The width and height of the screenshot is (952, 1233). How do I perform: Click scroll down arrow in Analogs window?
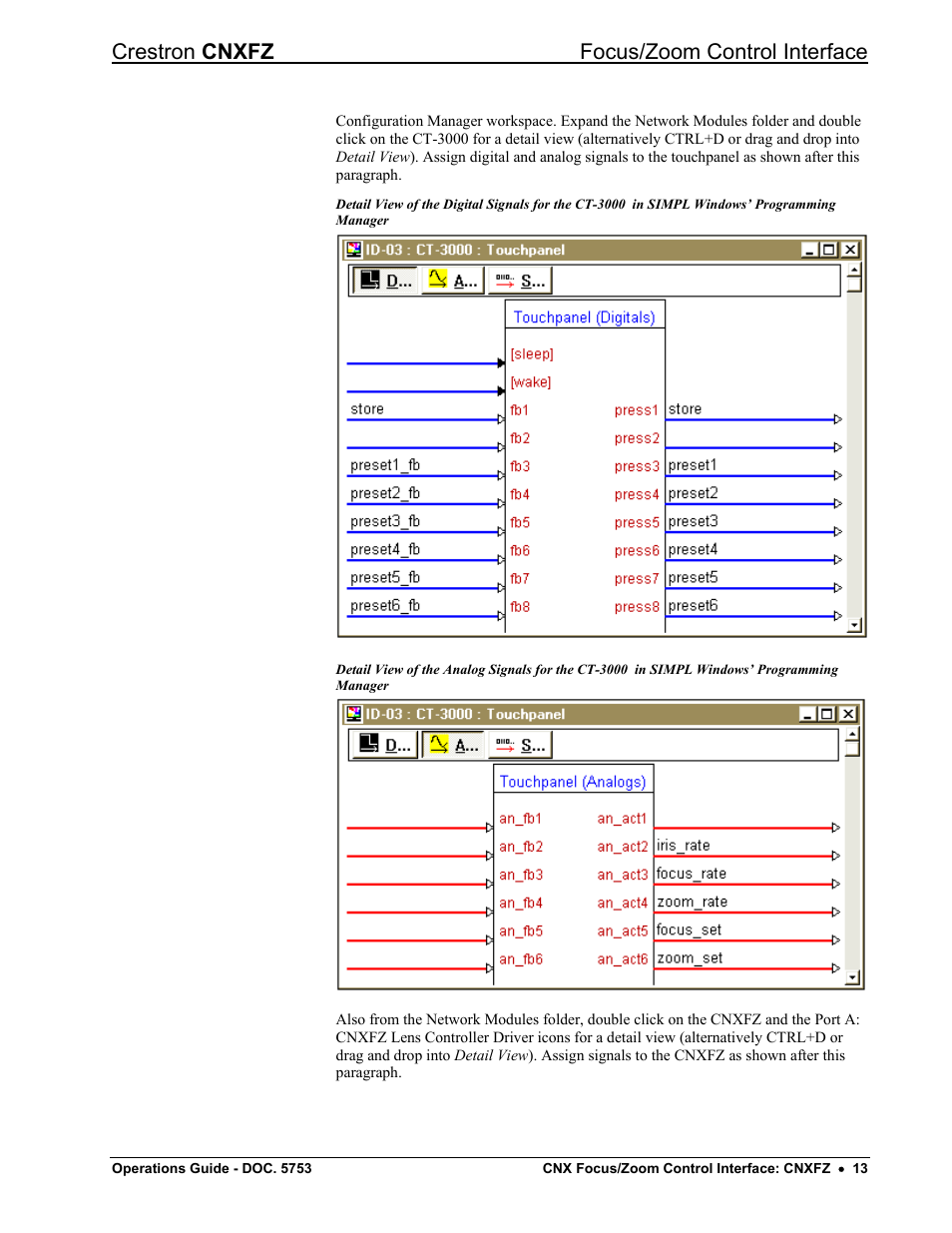point(852,977)
